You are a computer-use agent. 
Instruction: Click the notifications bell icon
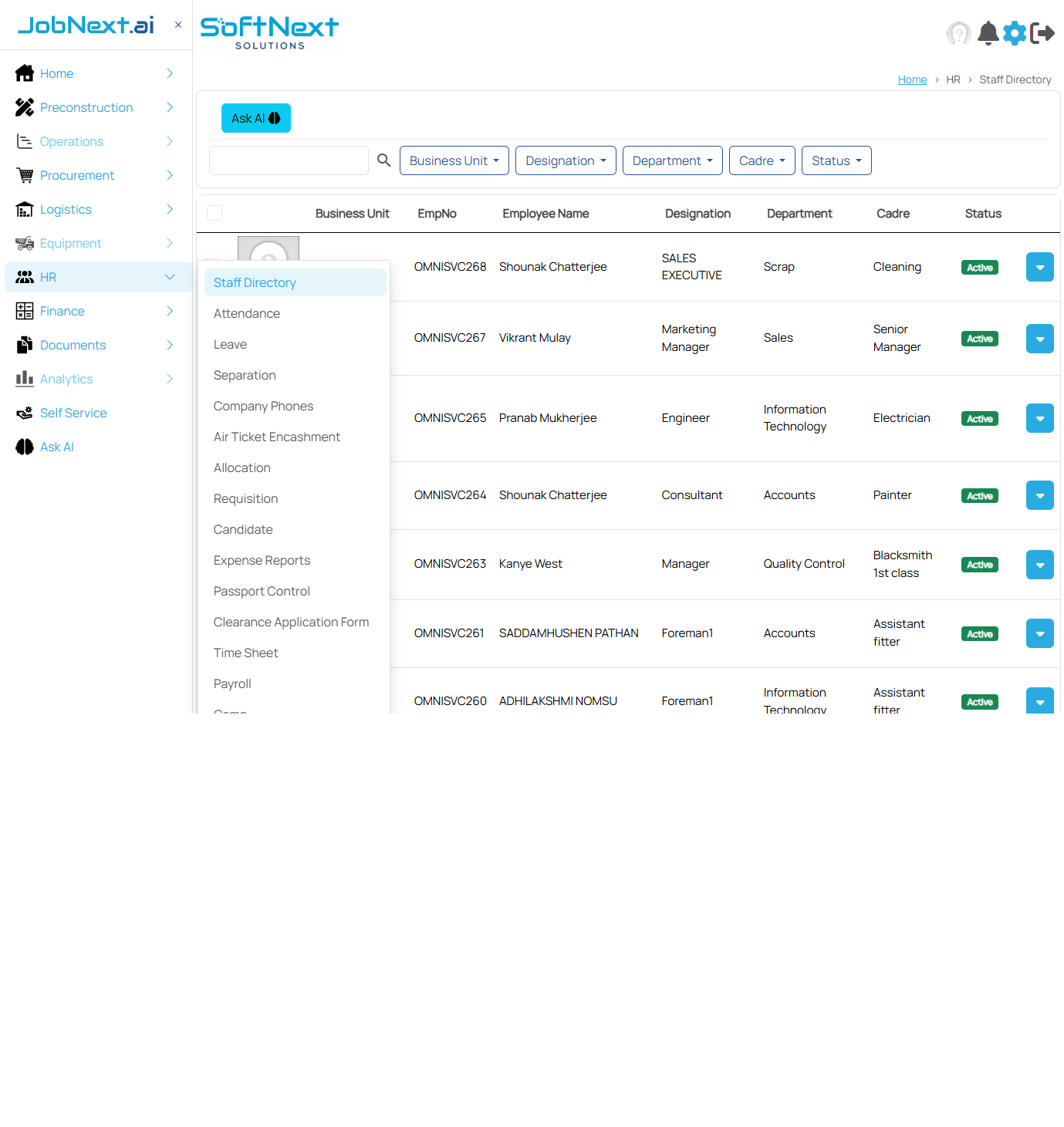click(x=988, y=33)
